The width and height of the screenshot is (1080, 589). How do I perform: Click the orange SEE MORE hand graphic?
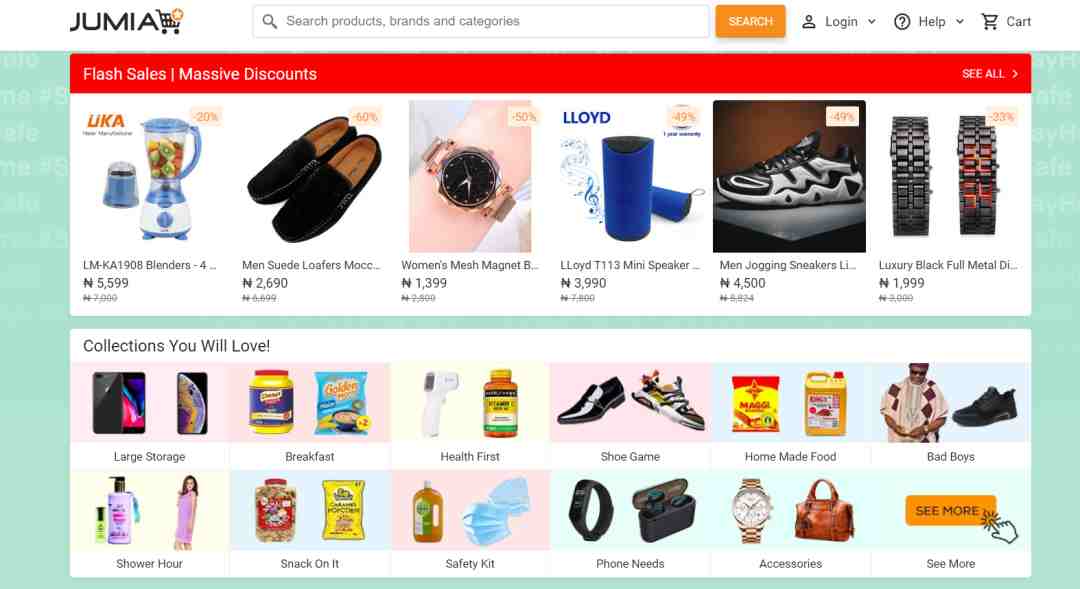pyautogui.click(x=961, y=517)
